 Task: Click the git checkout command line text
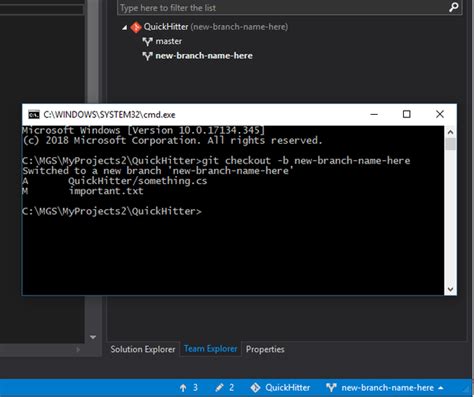coord(306,161)
